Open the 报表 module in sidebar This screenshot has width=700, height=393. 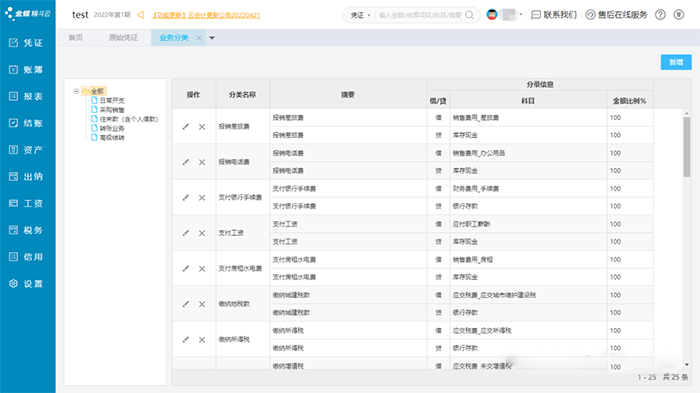coord(26,96)
